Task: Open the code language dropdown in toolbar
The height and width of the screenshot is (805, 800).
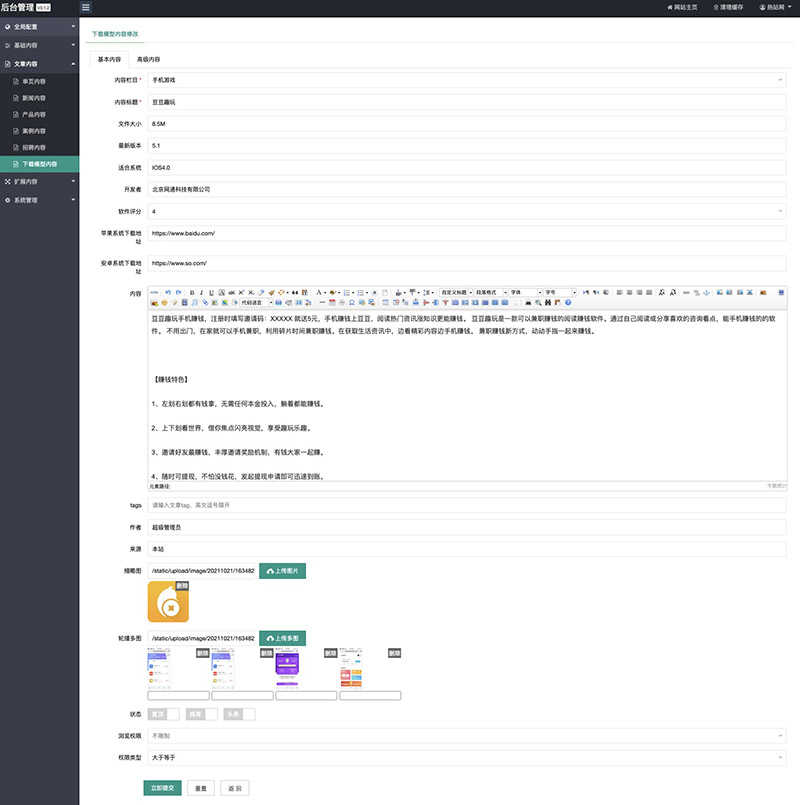Action: coord(256,302)
